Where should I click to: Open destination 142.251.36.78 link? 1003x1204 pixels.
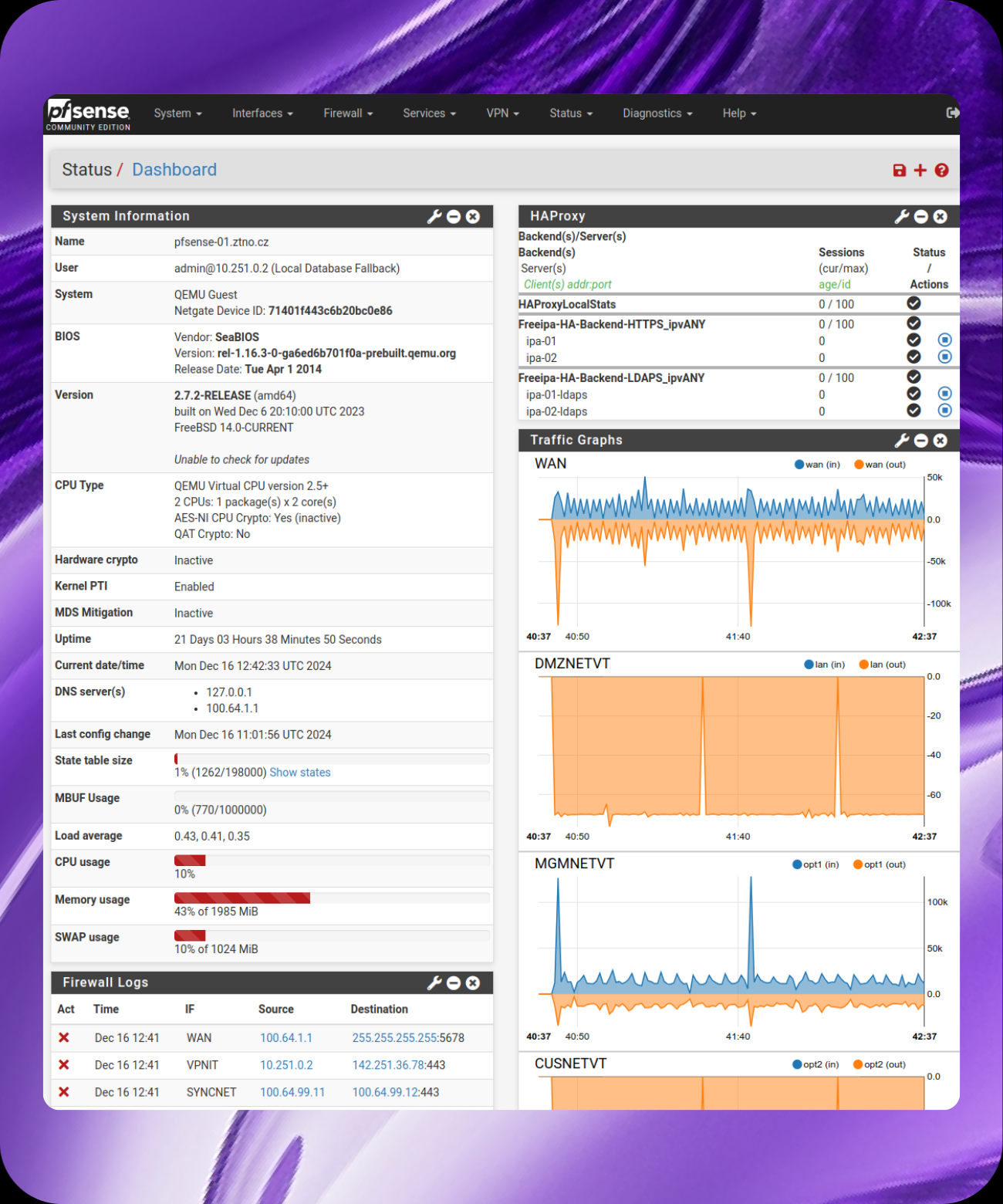click(x=388, y=1065)
